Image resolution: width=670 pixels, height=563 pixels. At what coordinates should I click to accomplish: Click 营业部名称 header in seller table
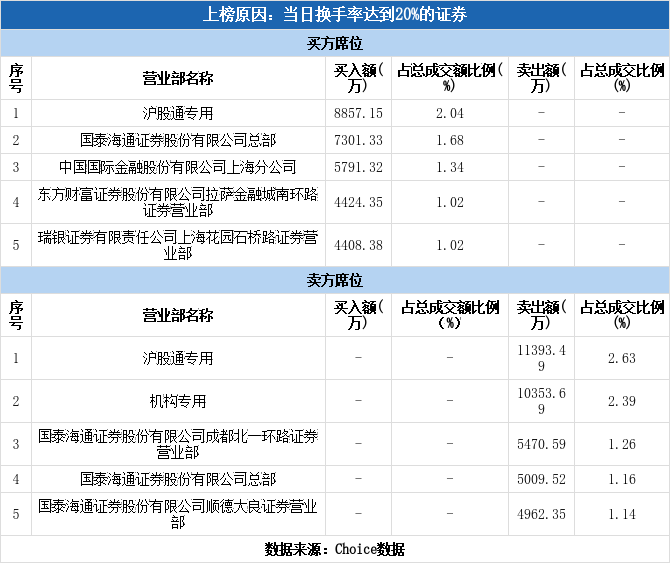tap(178, 315)
